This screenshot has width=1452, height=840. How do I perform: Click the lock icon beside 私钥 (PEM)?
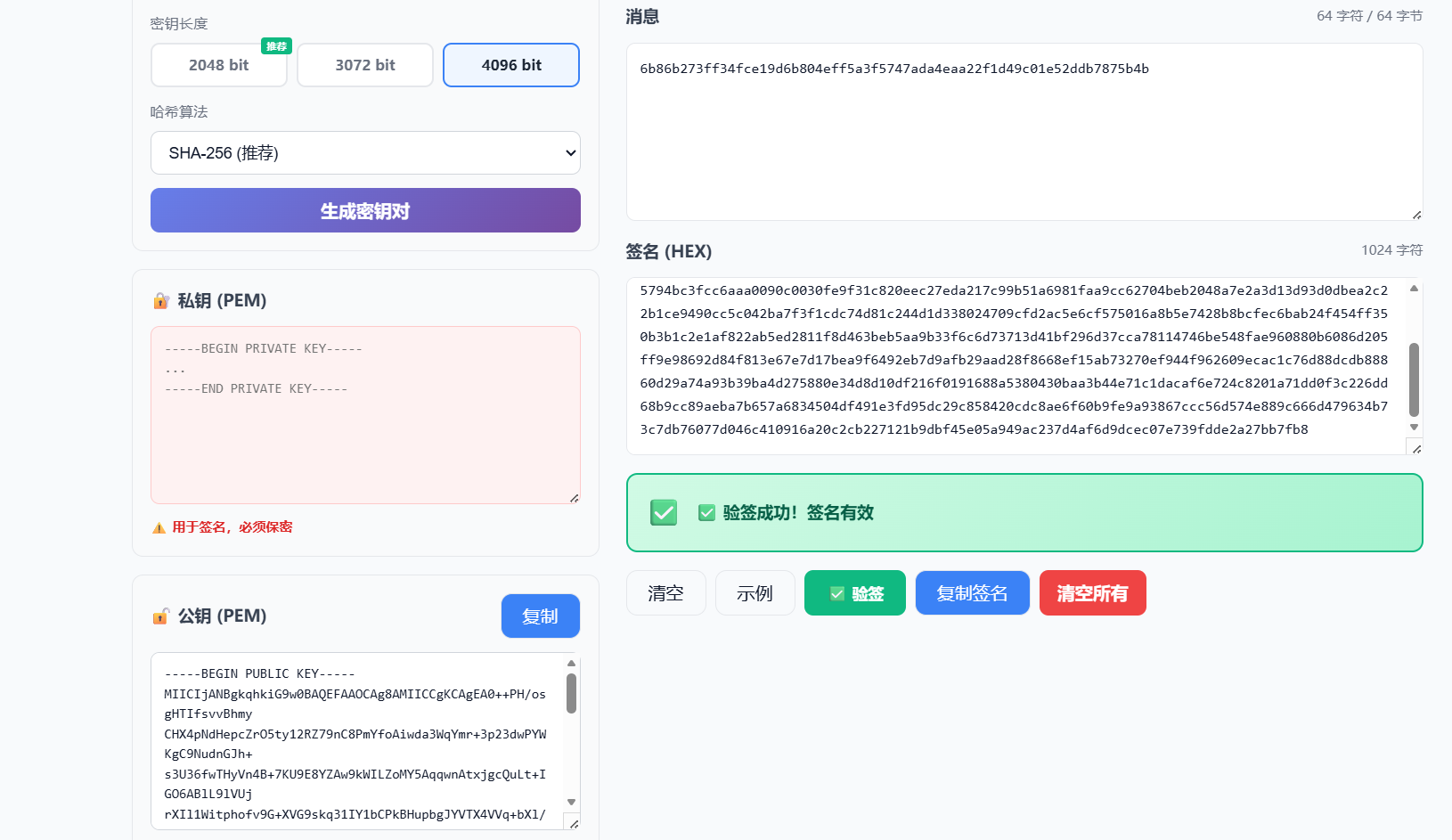[x=161, y=301]
